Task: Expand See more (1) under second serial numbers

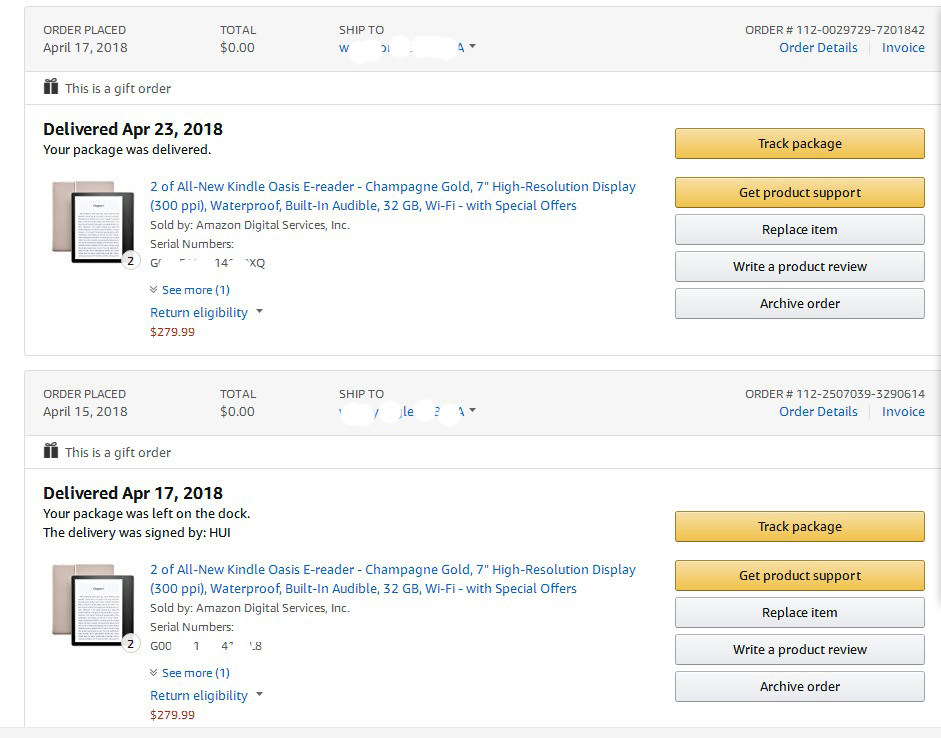Action: tap(190, 673)
